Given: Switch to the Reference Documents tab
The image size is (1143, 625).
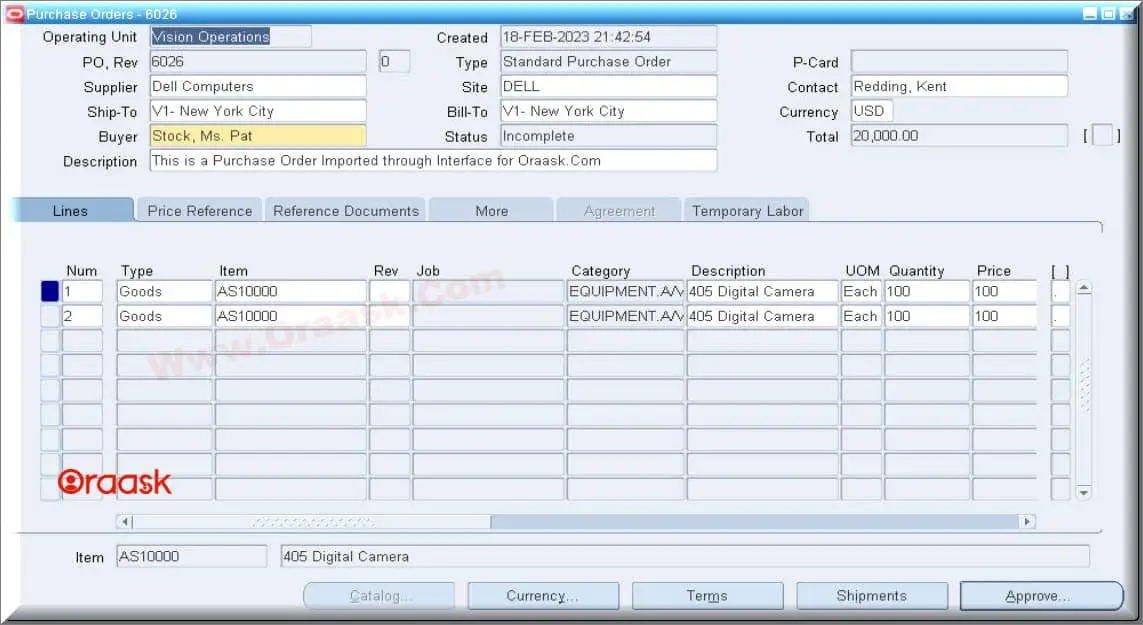Looking at the screenshot, I should [x=344, y=210].
